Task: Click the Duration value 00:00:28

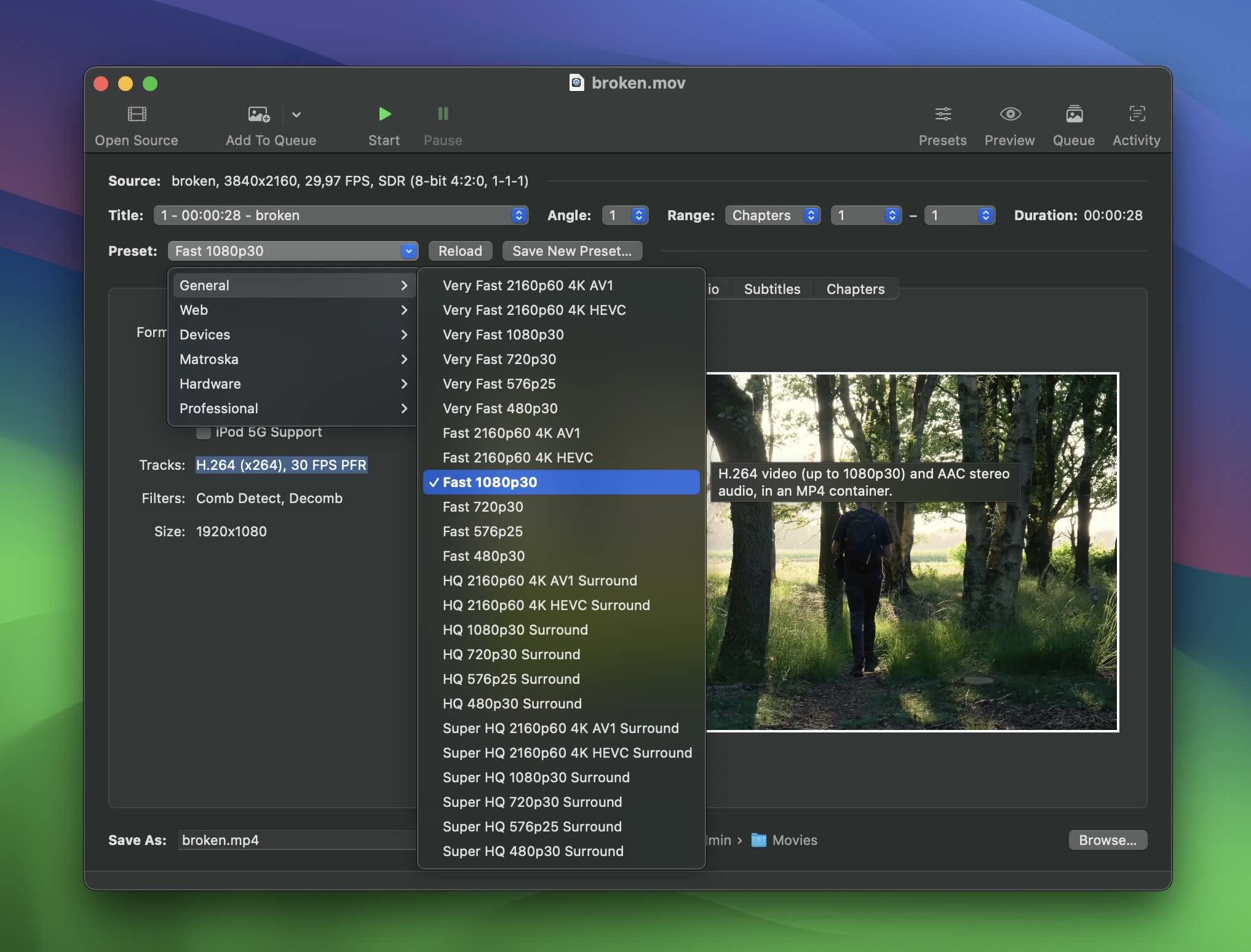Action: point(1113,215)
